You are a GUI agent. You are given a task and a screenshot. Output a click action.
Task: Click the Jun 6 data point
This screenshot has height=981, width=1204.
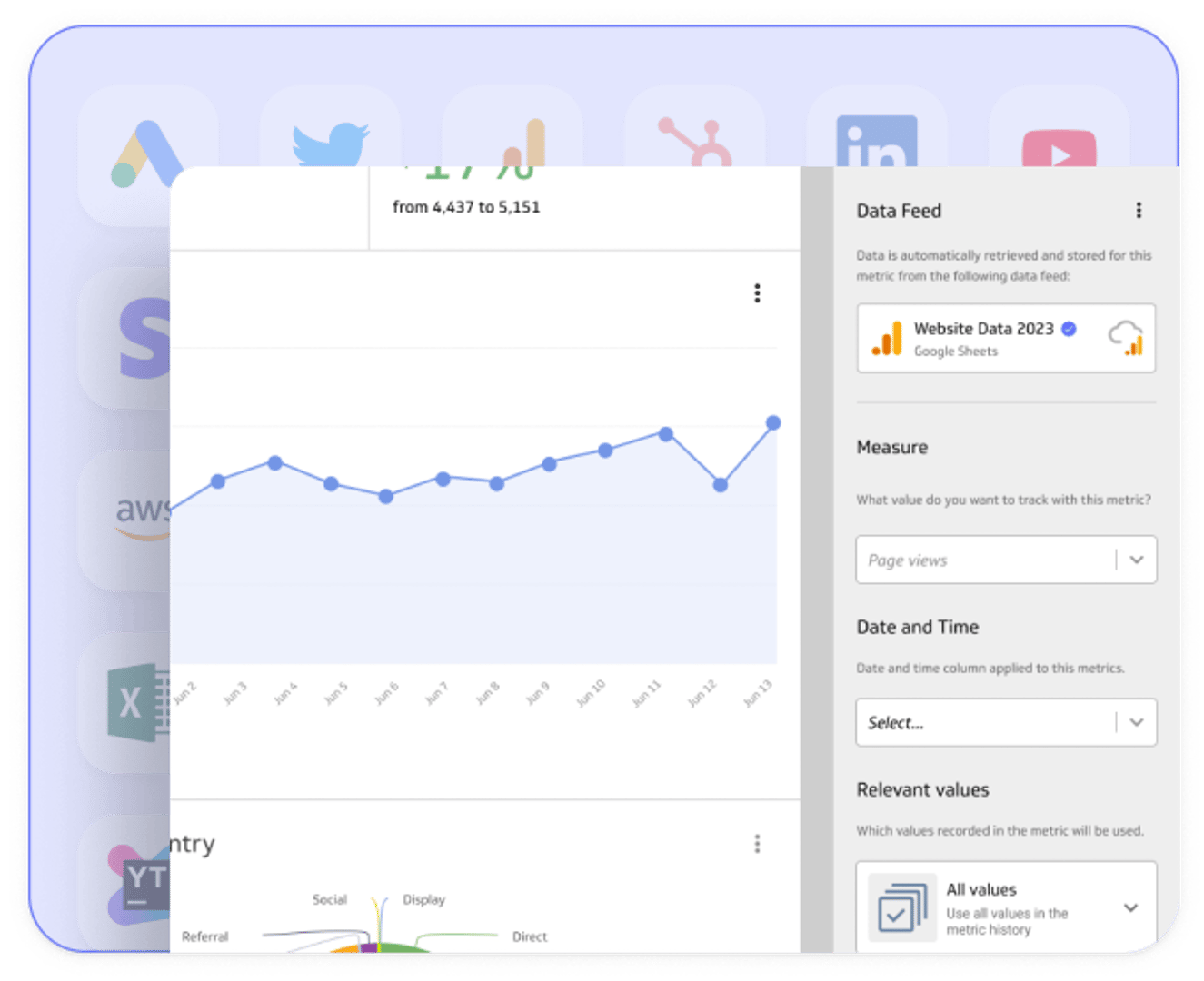point(386,497)
